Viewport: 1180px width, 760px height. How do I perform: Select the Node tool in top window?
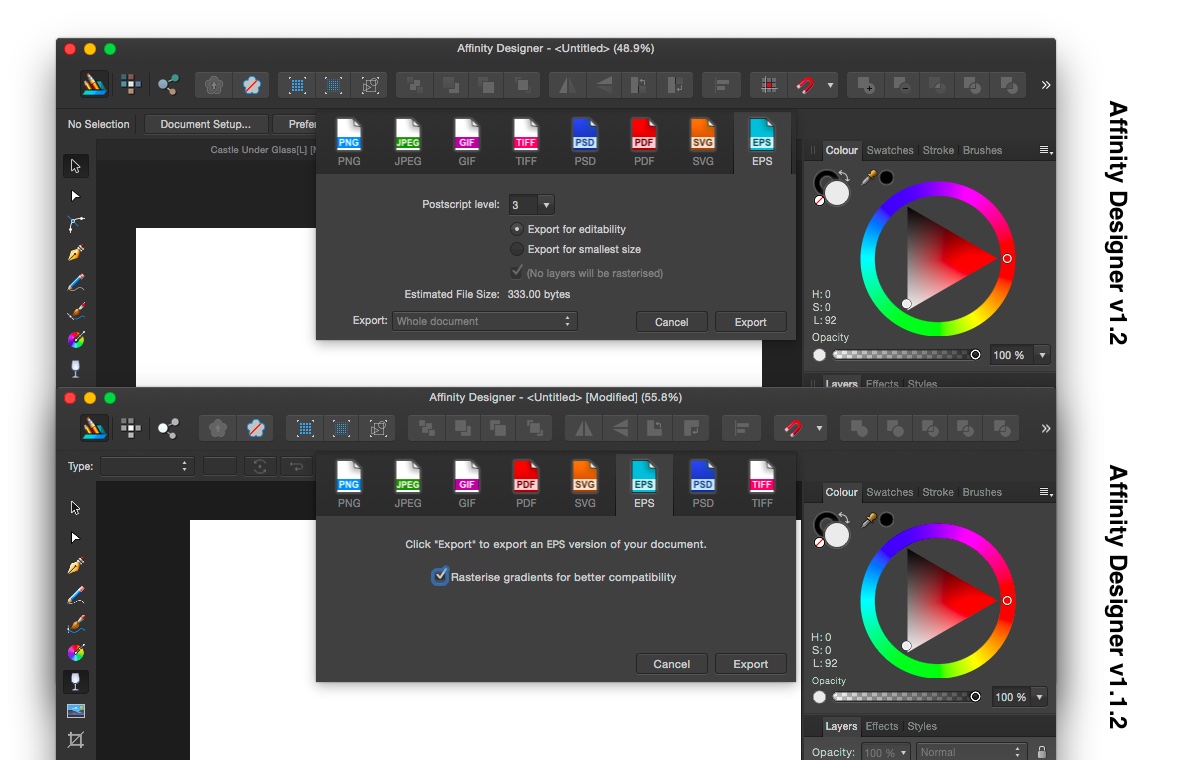(x=75, y=196)
